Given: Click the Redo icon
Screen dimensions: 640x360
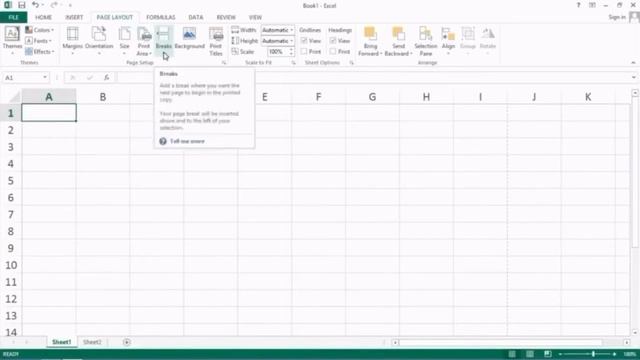Looking at the screenshot, I should click(54, 5).
